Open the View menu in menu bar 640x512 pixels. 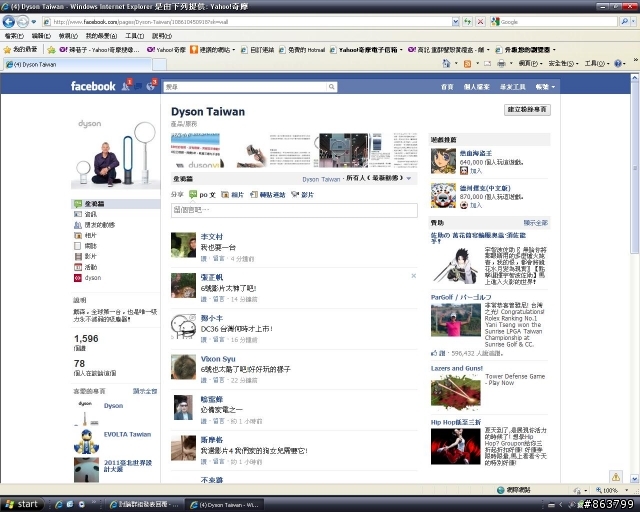68,36
